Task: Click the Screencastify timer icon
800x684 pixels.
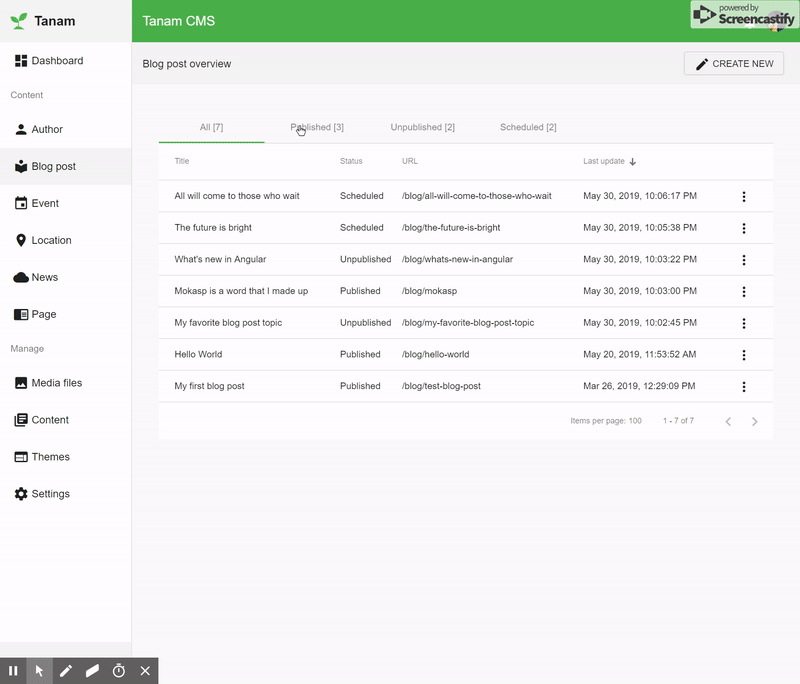Action: coord(119,671)
